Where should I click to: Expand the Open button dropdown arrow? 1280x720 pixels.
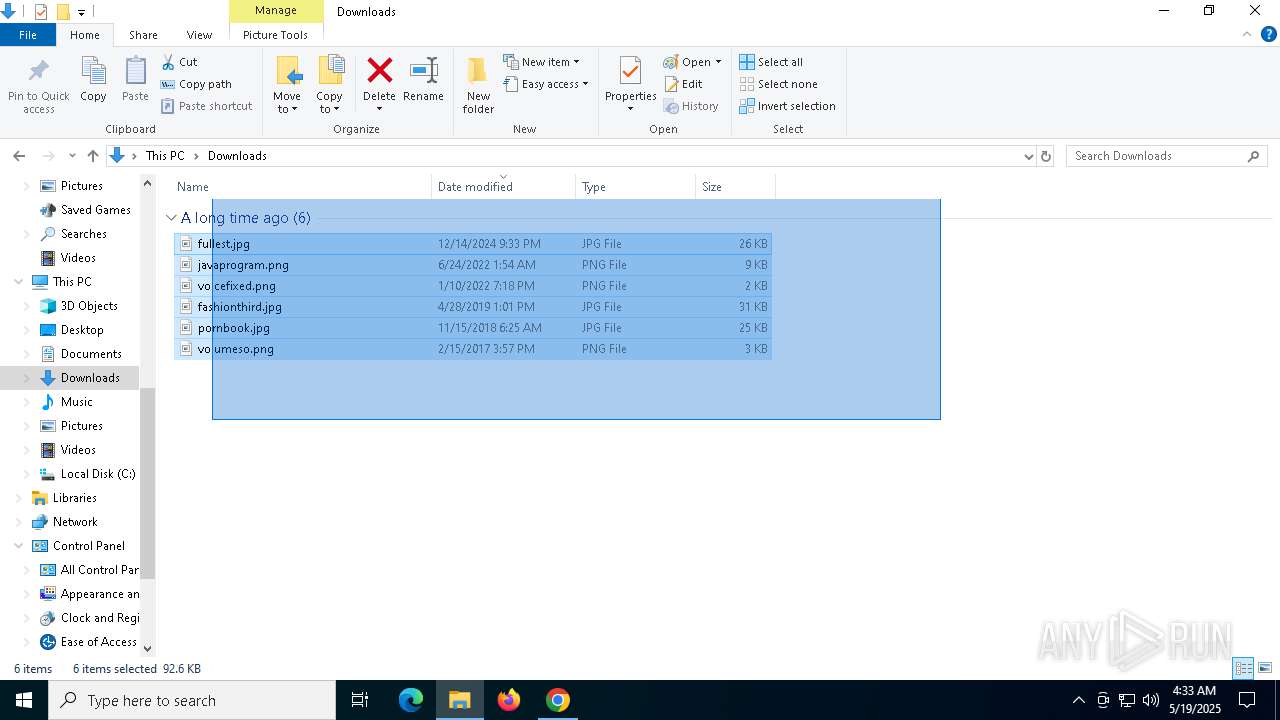(718, 62)
